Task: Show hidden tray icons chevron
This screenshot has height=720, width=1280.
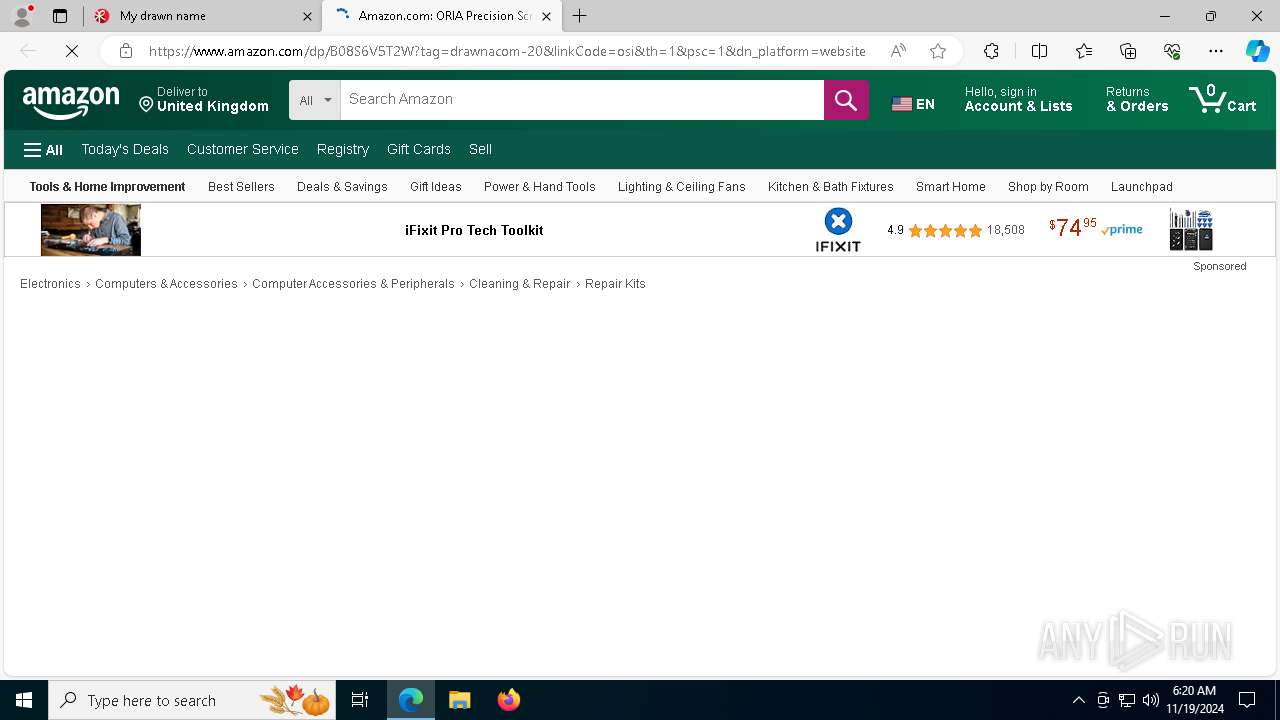Action: pos(1078,700)
